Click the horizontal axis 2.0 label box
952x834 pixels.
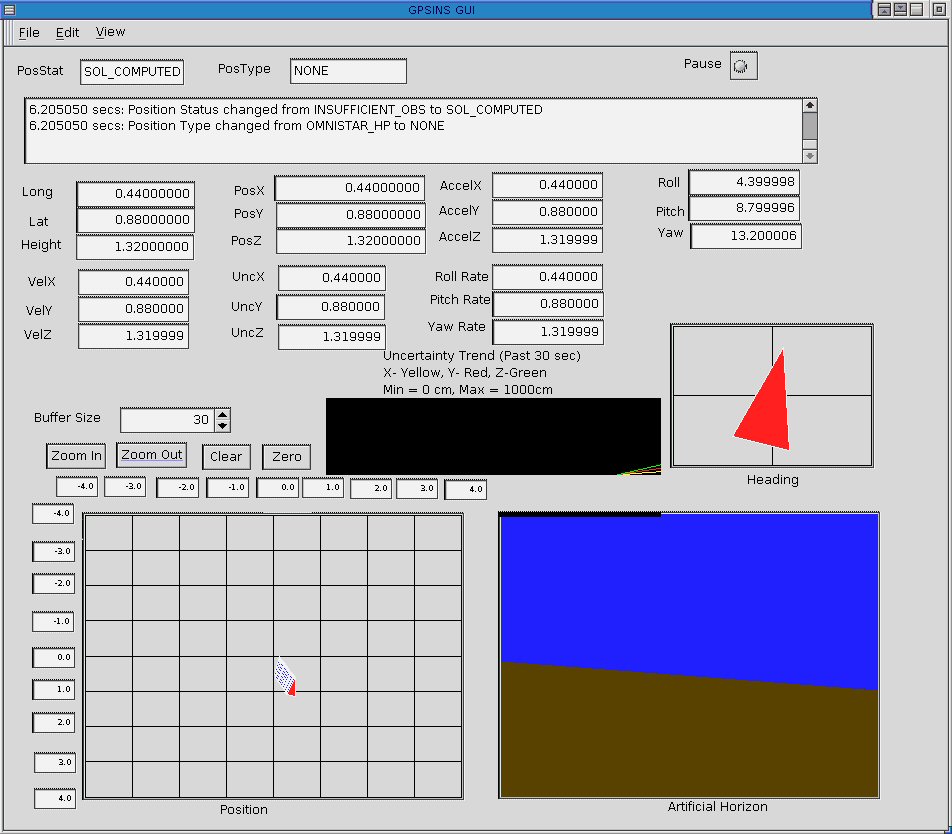(371, 488)
